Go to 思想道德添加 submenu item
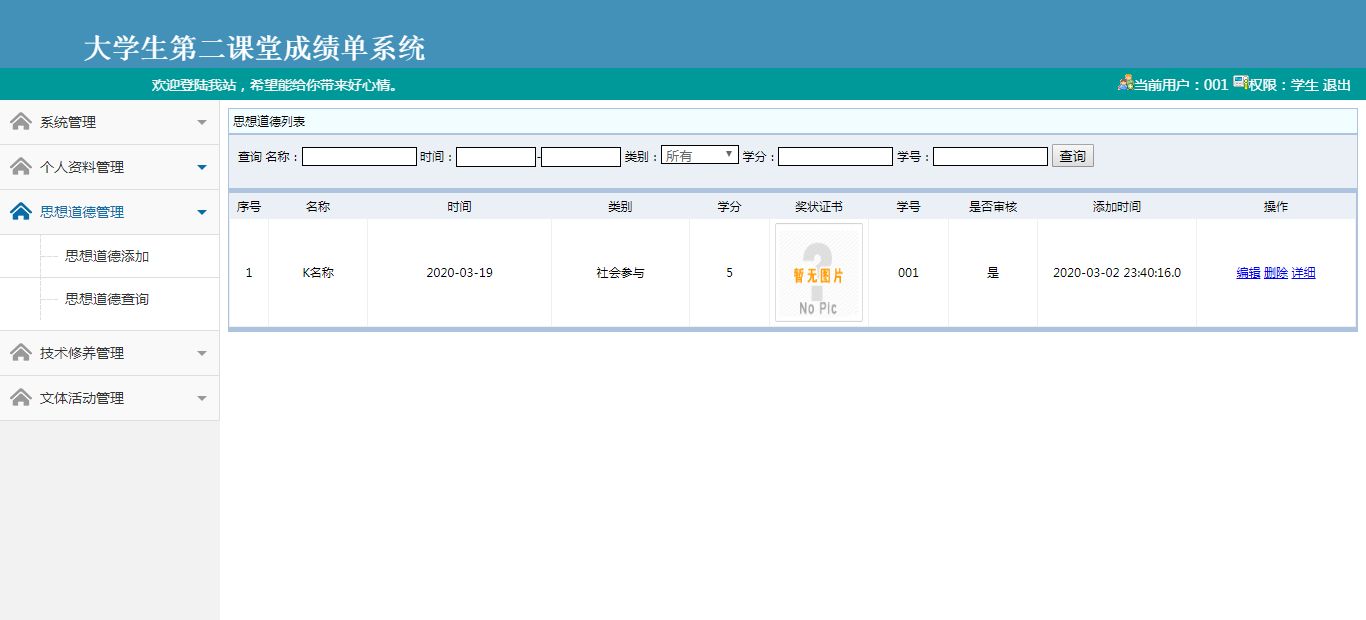Viewport: 1366px width, 620px height. (107, 256)
